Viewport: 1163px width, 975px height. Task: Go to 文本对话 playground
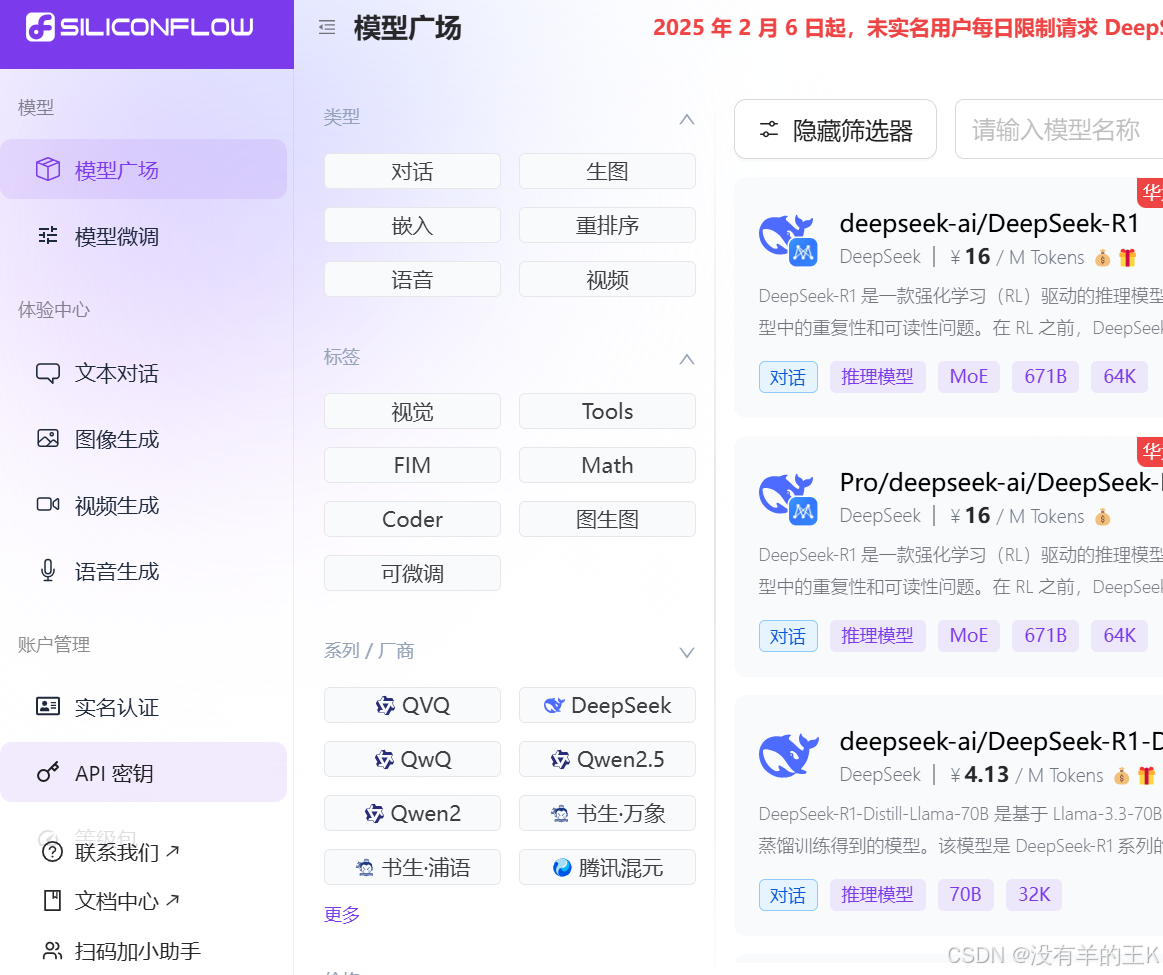(143, 372)
